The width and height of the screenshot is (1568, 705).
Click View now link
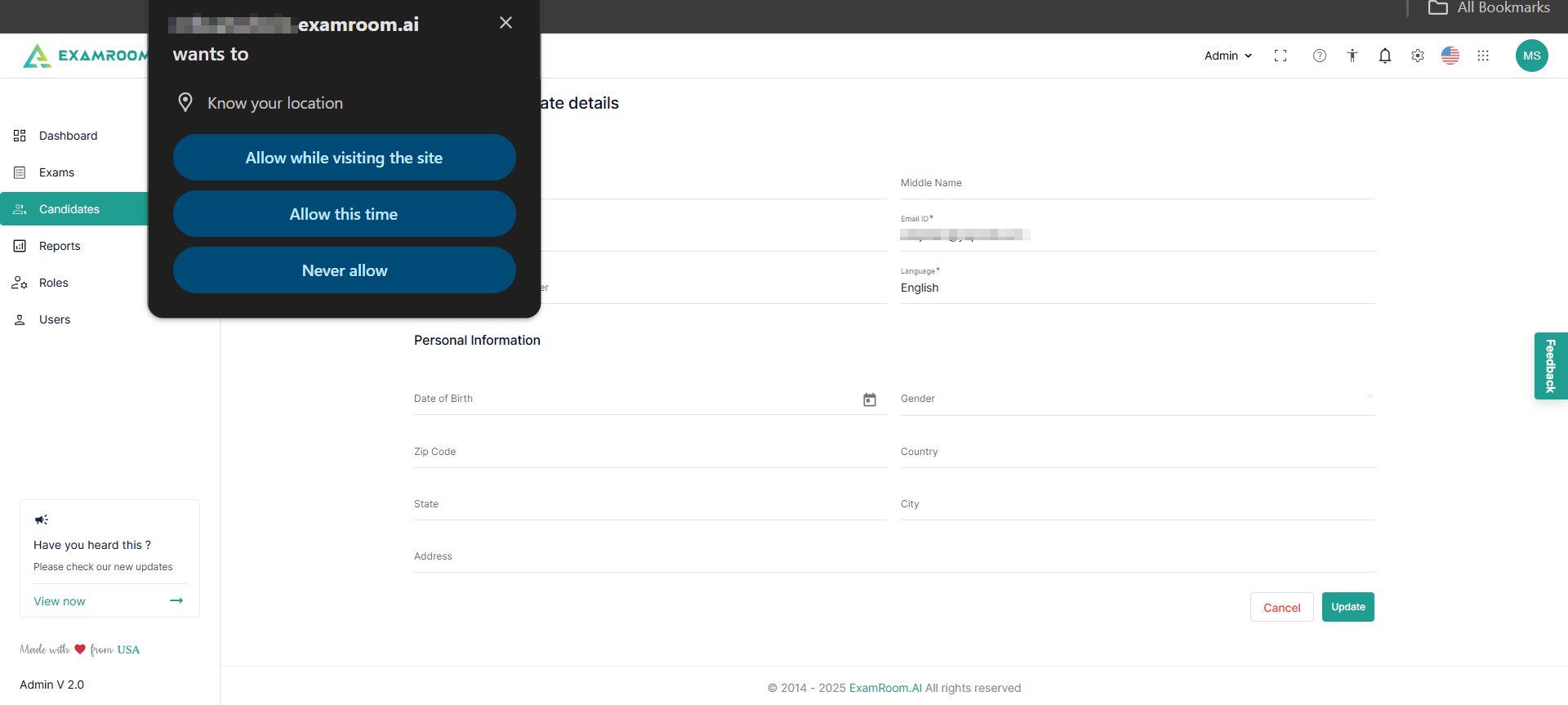60,601
